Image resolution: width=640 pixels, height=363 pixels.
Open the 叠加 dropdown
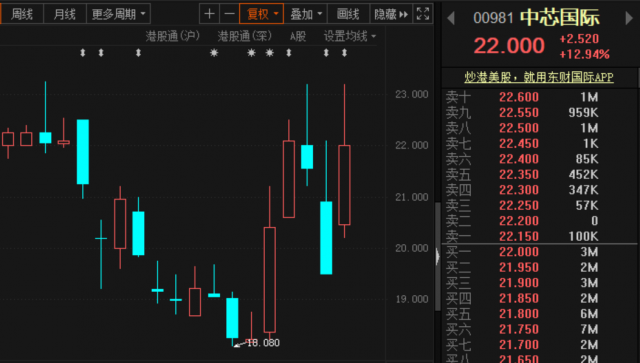point(306,14)
